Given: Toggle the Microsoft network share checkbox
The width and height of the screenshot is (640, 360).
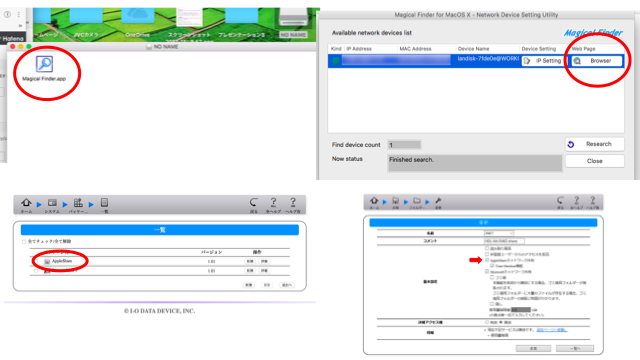Looking at the screenshot, I should [x=487, y=271].
